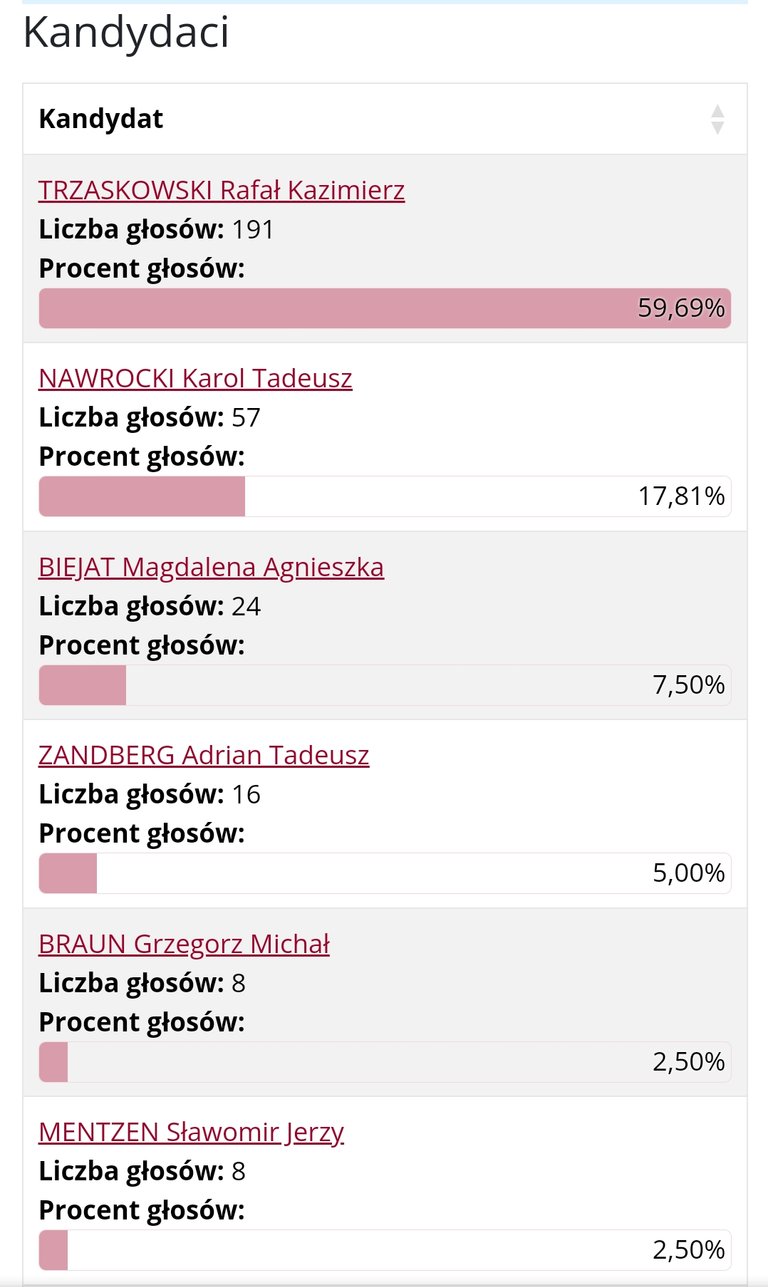Click Trzaskowski's vote count 191
This screenshot has width=768, height=1287.
pos(253,230)
